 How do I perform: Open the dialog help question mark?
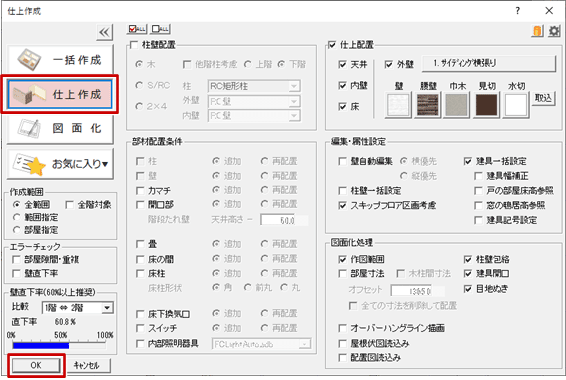518,11
